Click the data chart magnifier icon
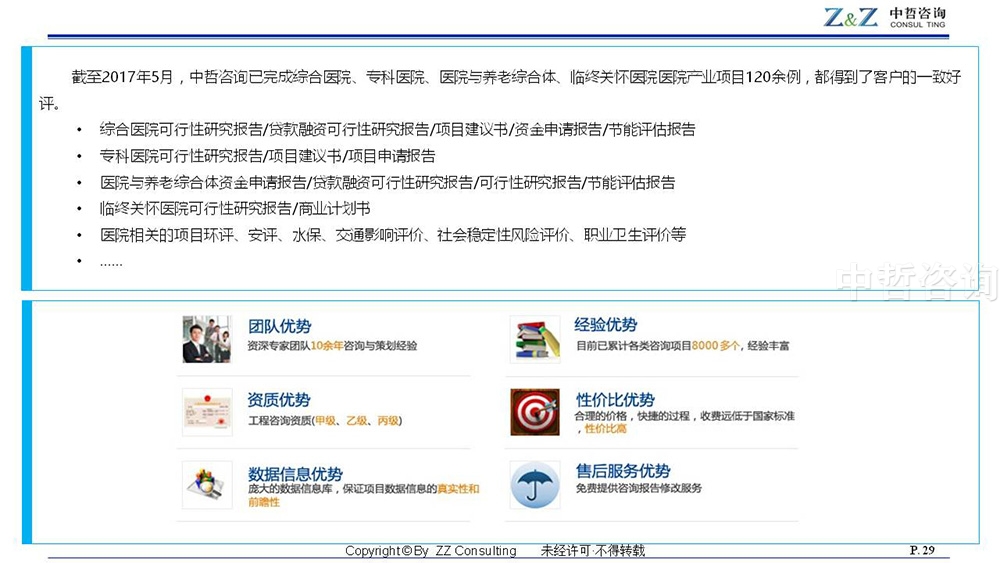The image size is (1000, 563). point(207,485)
